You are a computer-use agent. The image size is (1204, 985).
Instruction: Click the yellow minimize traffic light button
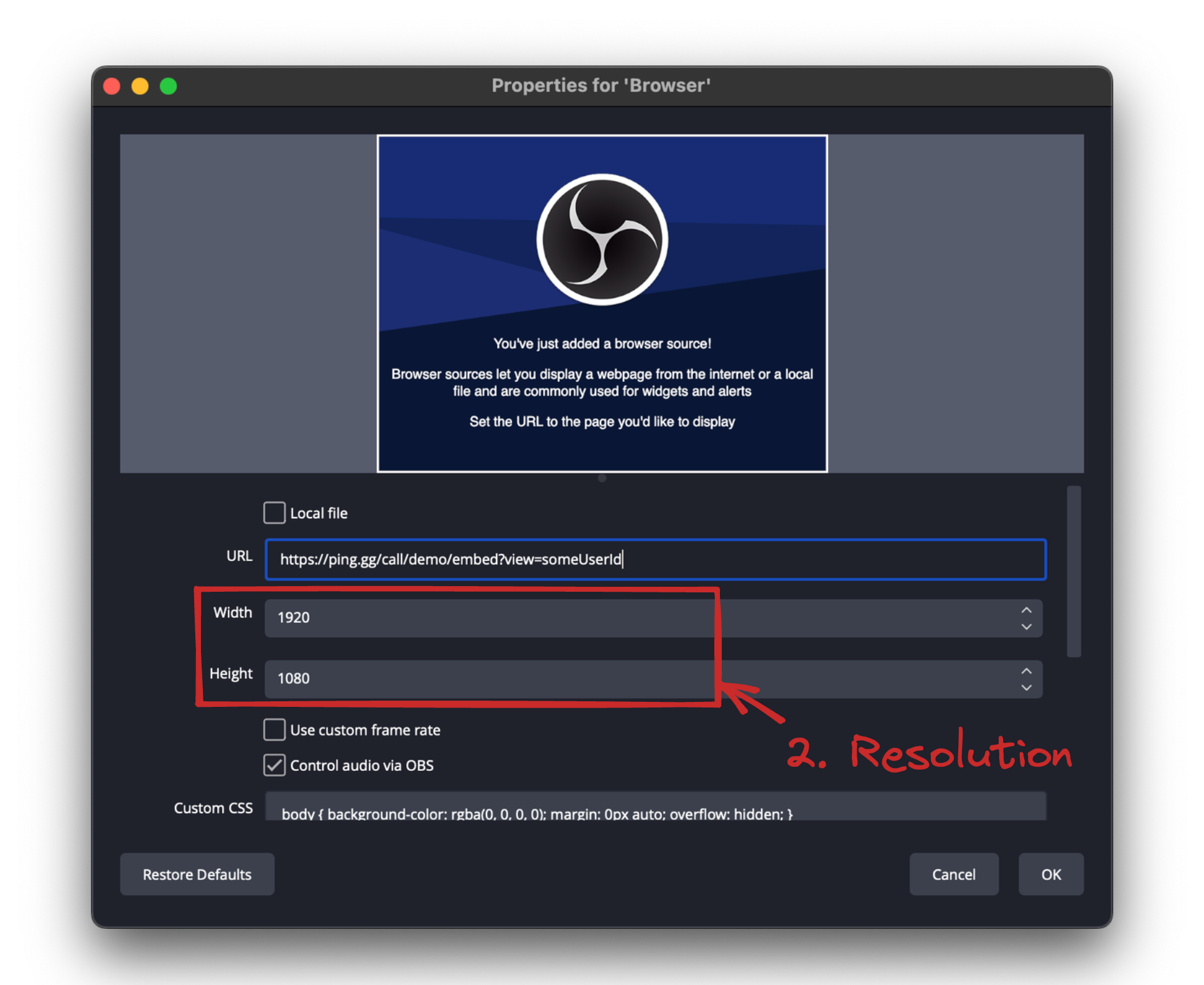pyautogui.click(x=139, y=85)
